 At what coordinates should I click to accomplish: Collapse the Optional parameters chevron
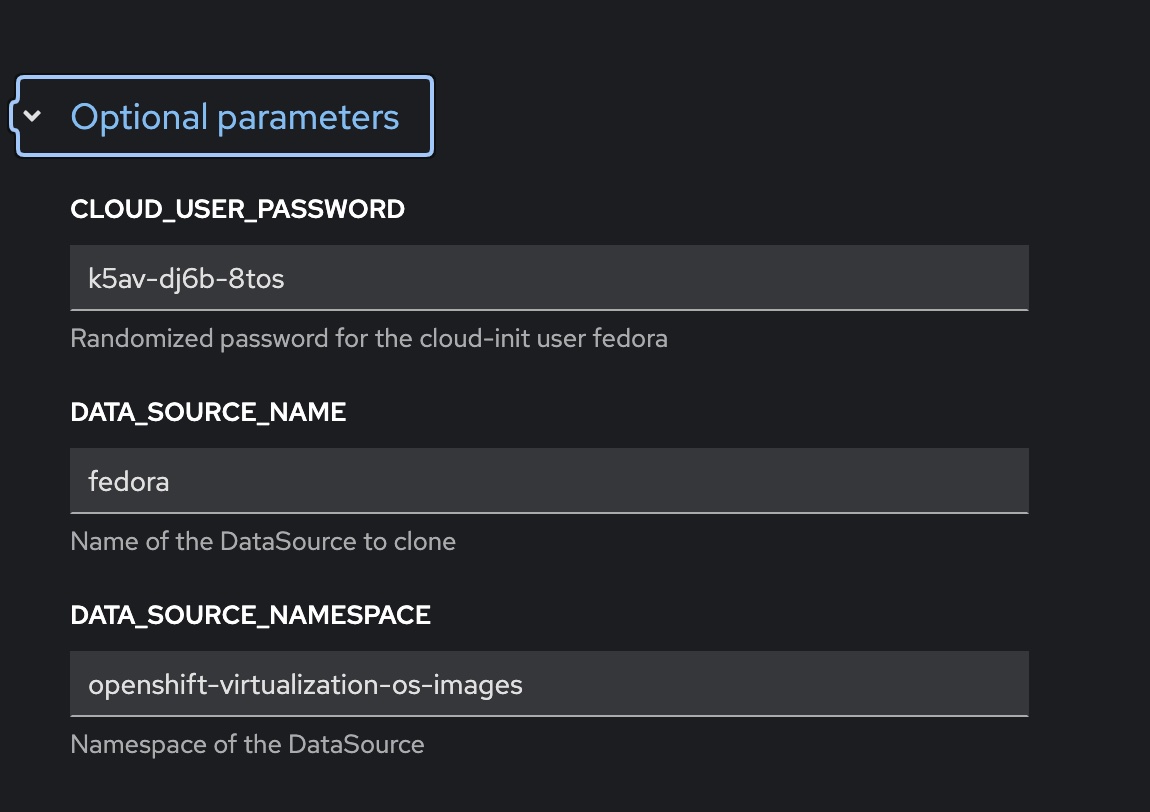33,116
